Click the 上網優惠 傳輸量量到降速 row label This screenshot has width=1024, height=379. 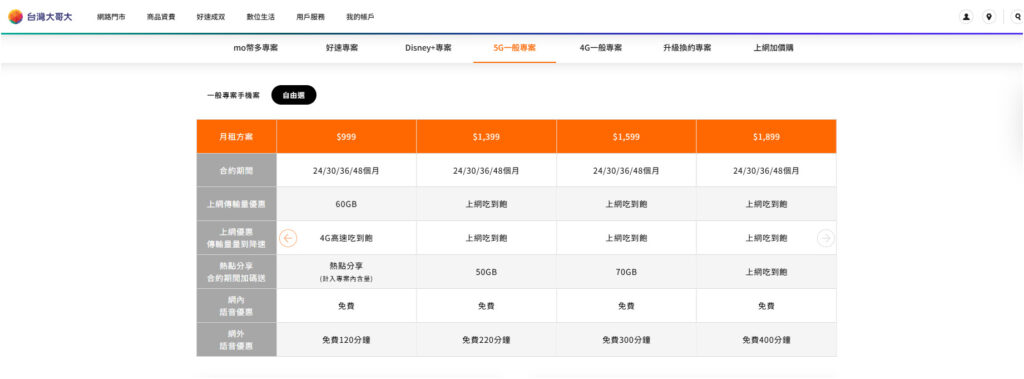point(236,239)
